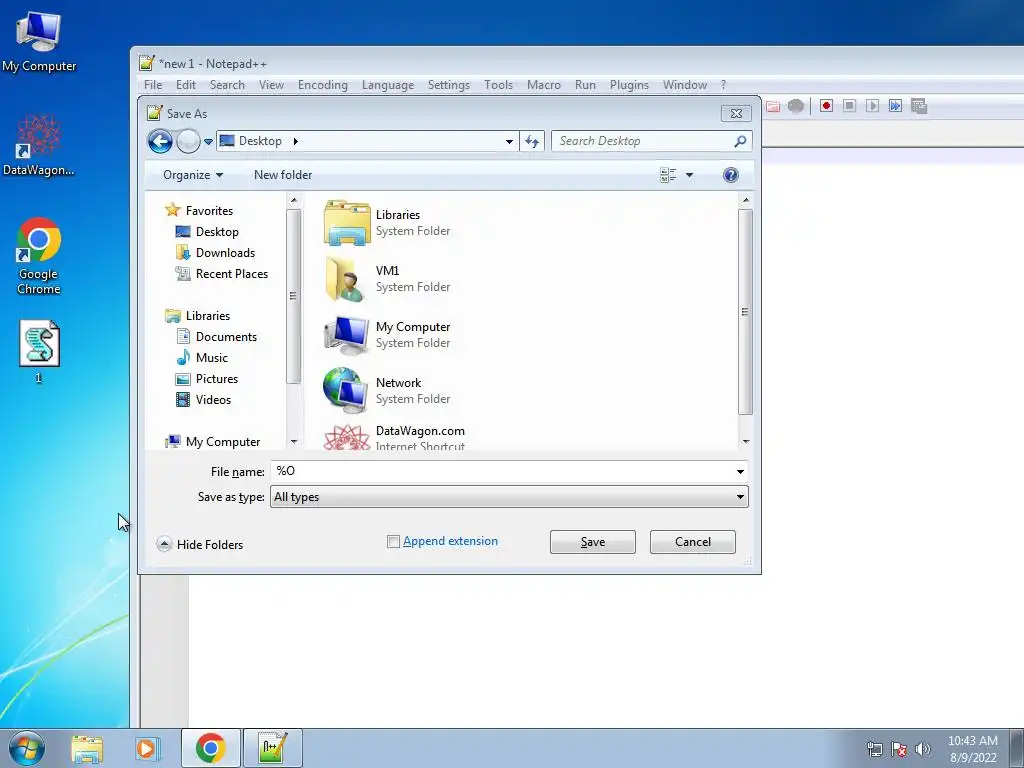Click the change view icon

point(668,175)
